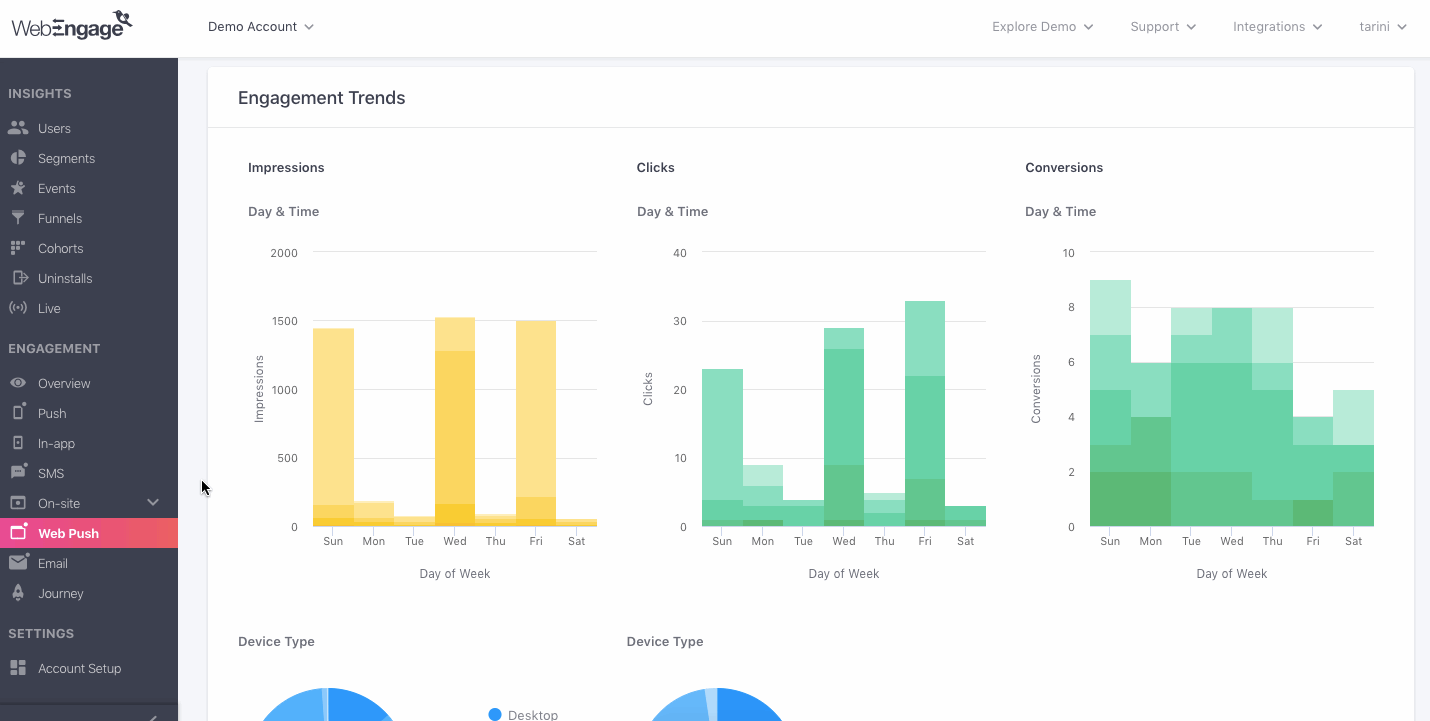Open Cohorts in the sidebar
The width and height of the screenshot is (1430, 721).
point(61,248)
